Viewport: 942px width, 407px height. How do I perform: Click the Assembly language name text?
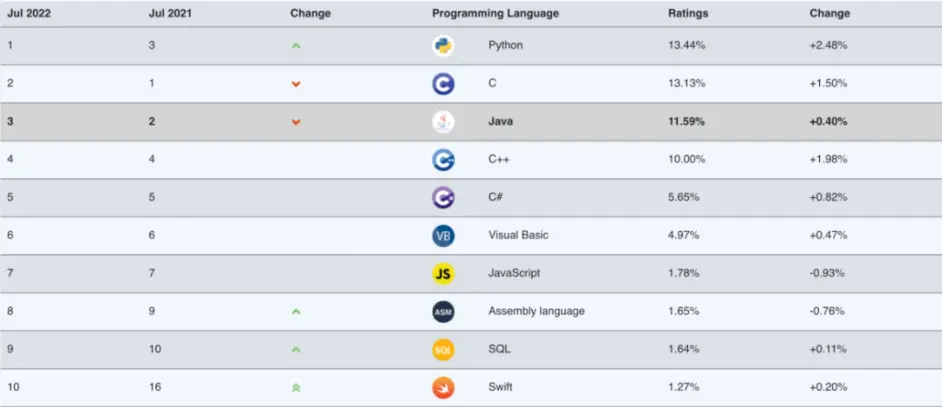(x=536, y=311)
